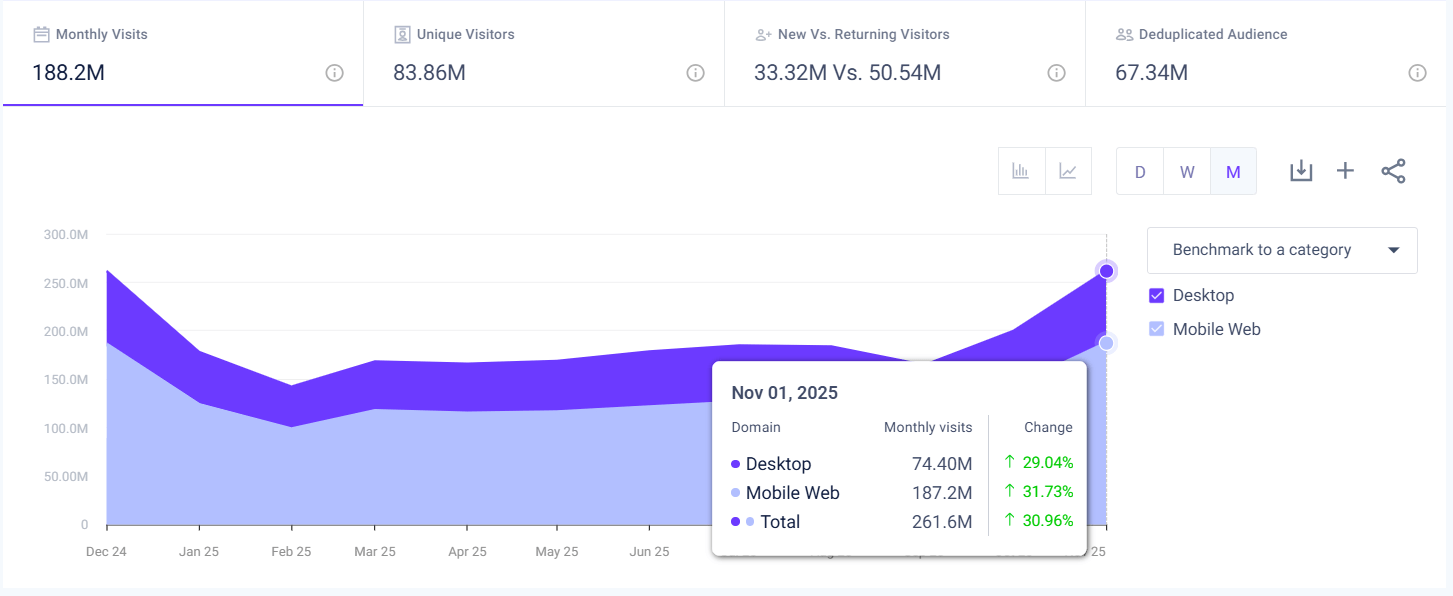Select the bar chart view icon

[1021, 170]
